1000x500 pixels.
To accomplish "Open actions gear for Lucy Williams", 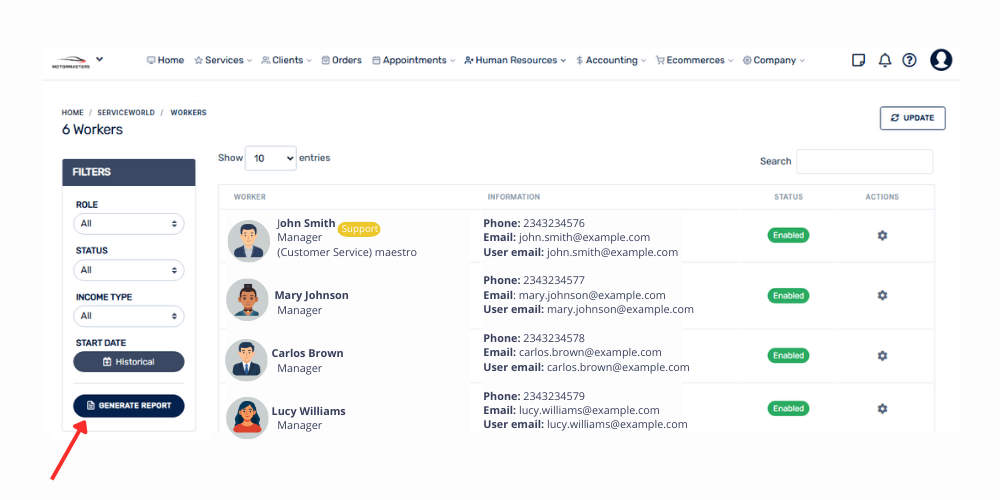I will pos(882,409).
